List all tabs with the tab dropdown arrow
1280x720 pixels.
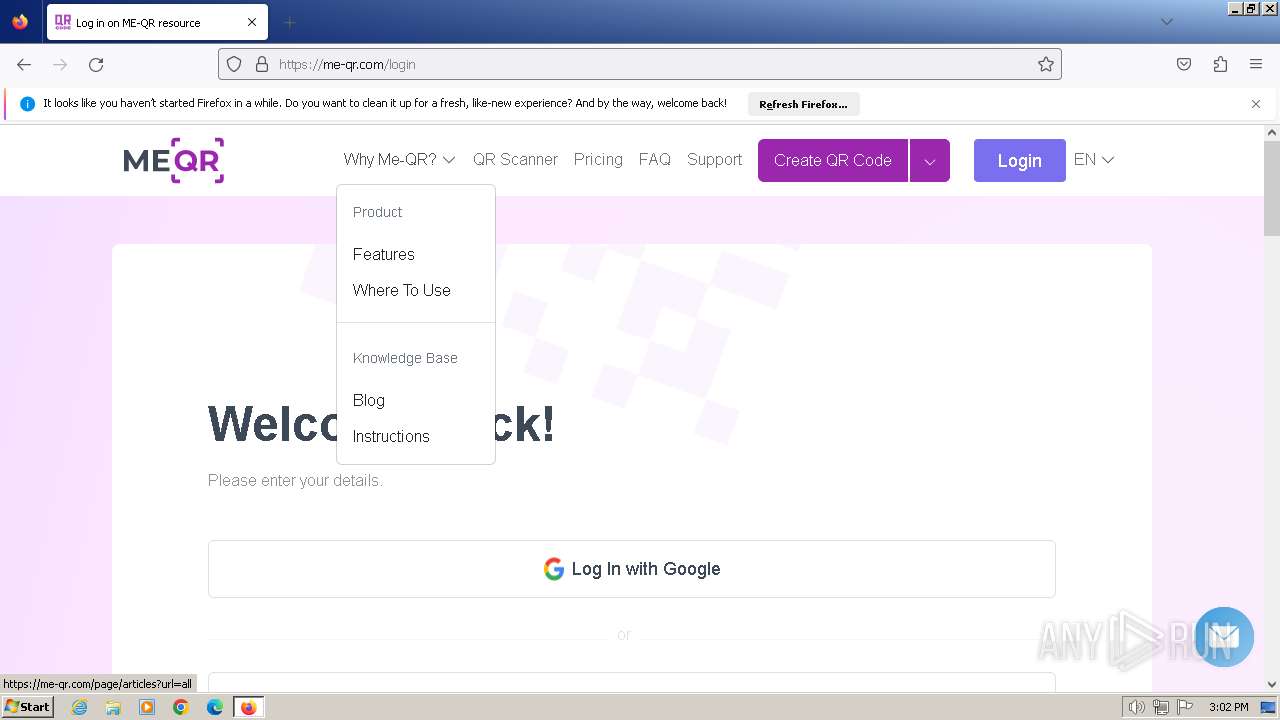[1166, 22]
